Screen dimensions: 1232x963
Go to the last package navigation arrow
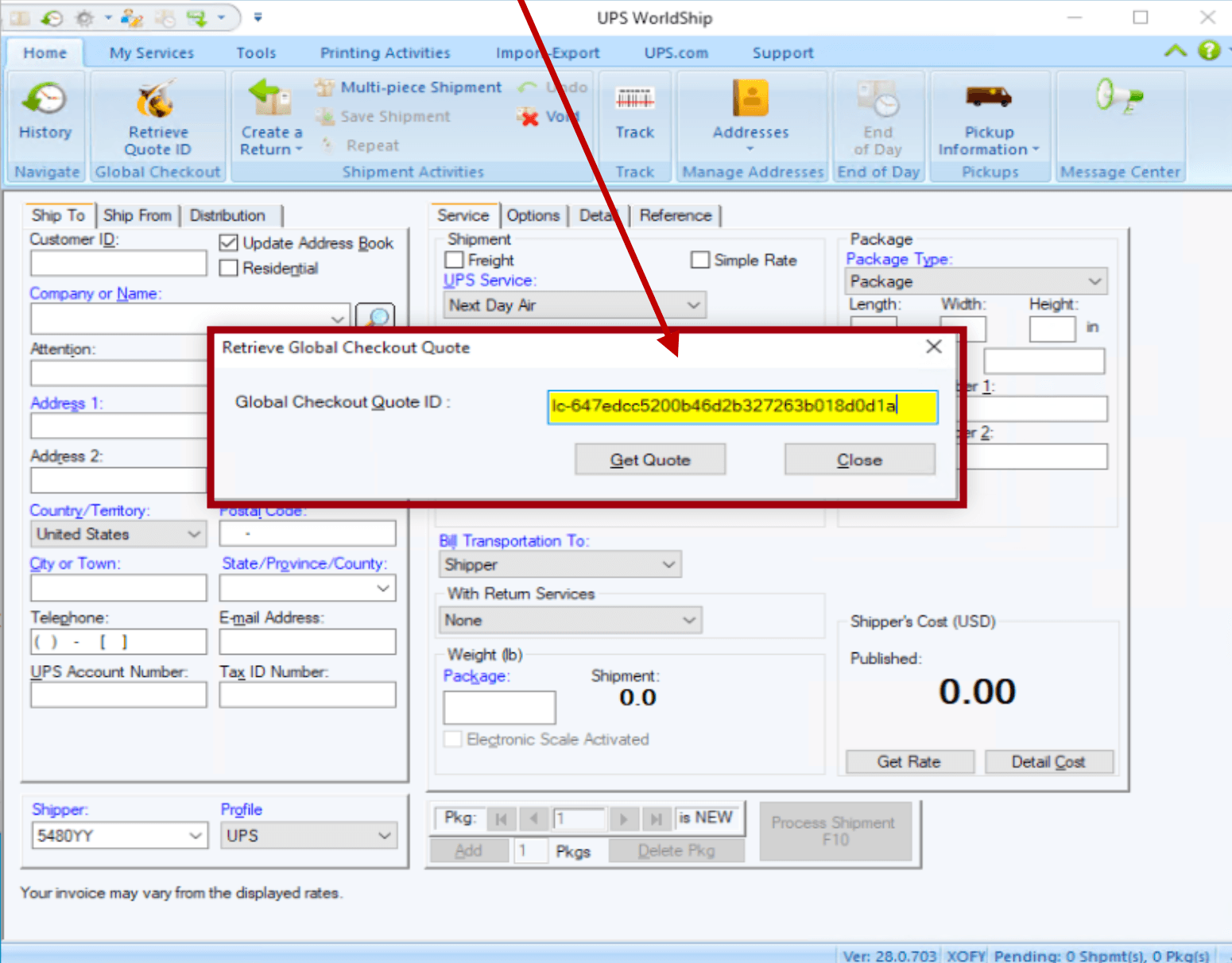(x=656, y=818)
